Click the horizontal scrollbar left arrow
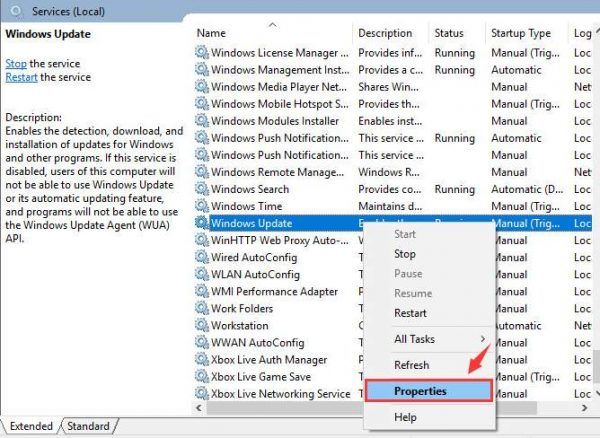600x438 pixels. click(x=201, y=408)
